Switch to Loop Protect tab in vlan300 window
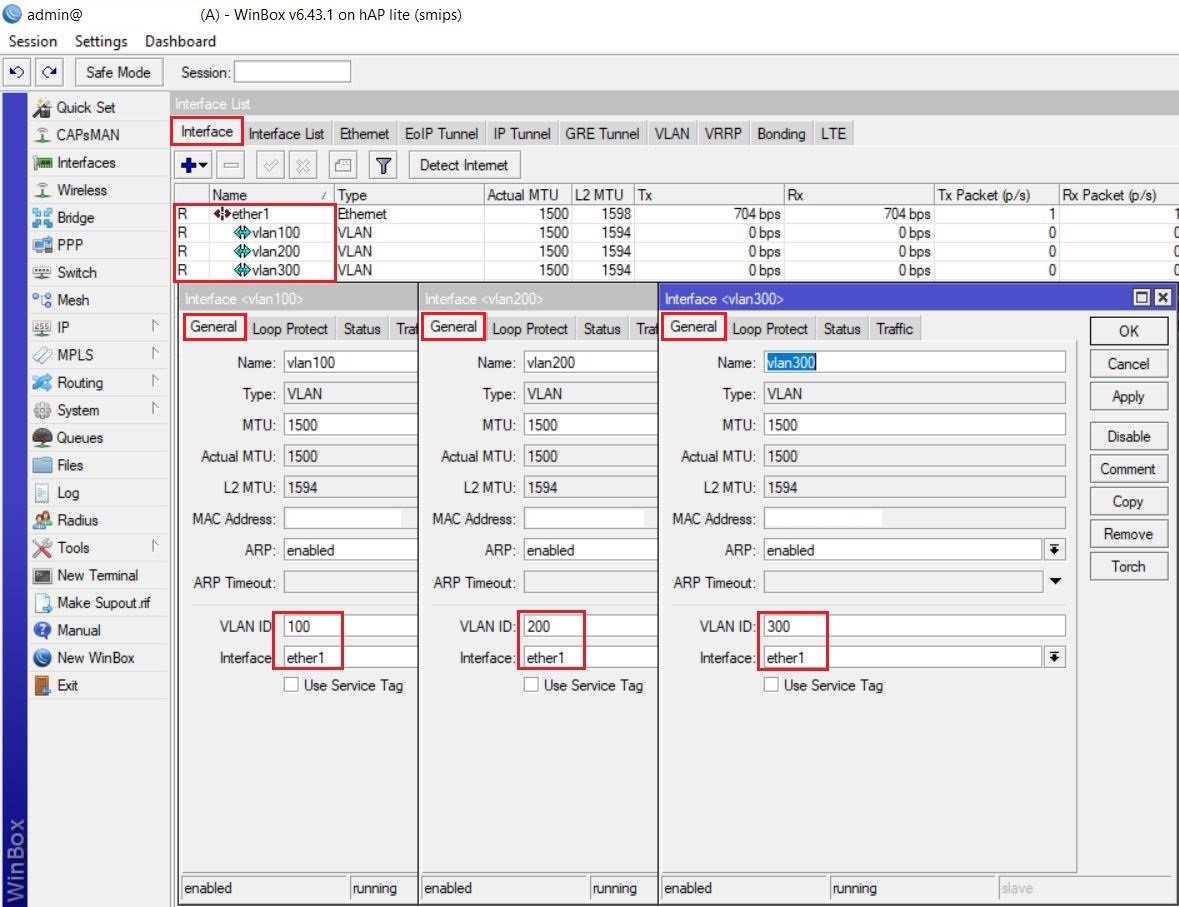 click(770, 329)
